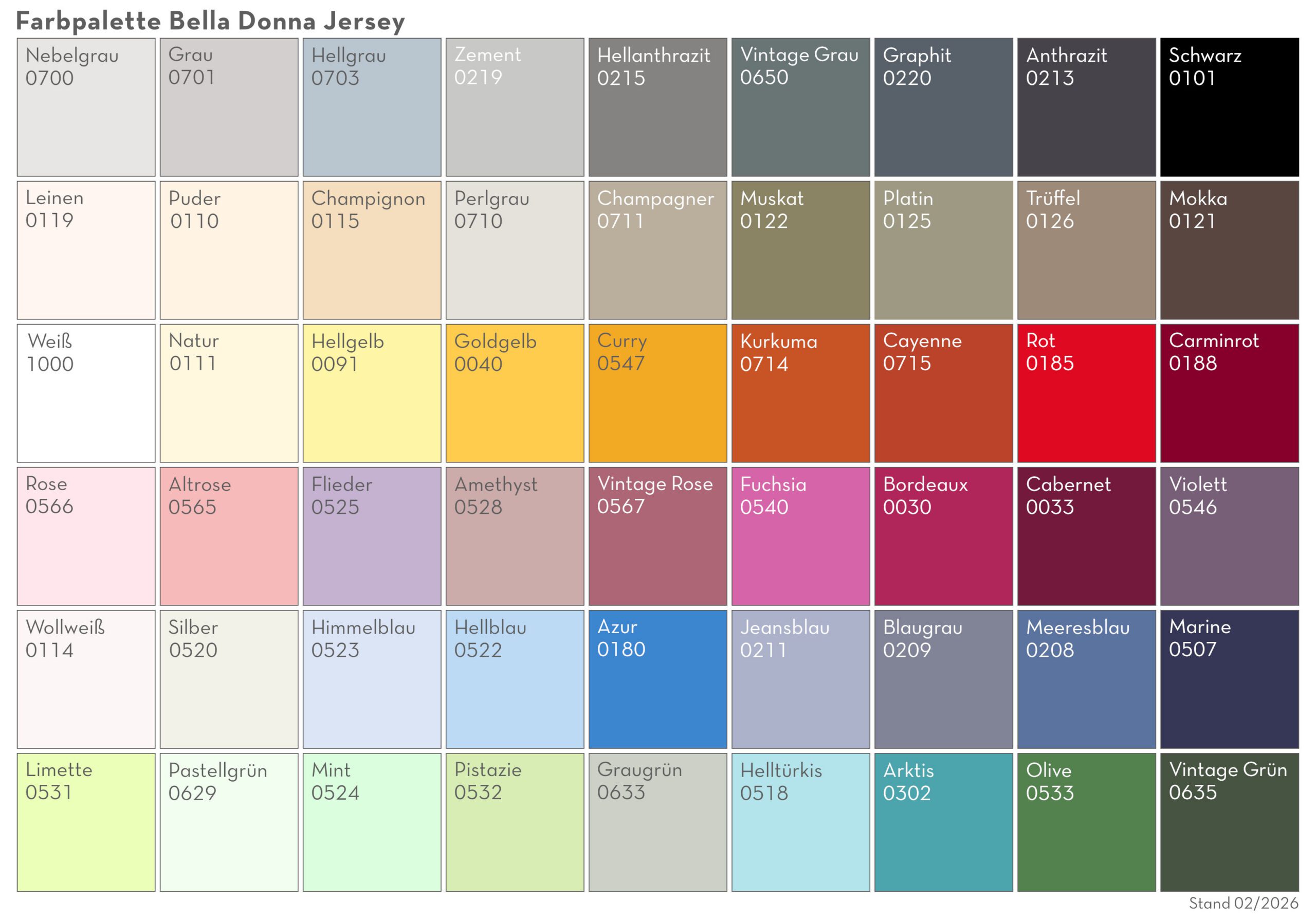
Task: Click the Farbpalette Bella Donna Jersey title
Action: tap(210, 21)
